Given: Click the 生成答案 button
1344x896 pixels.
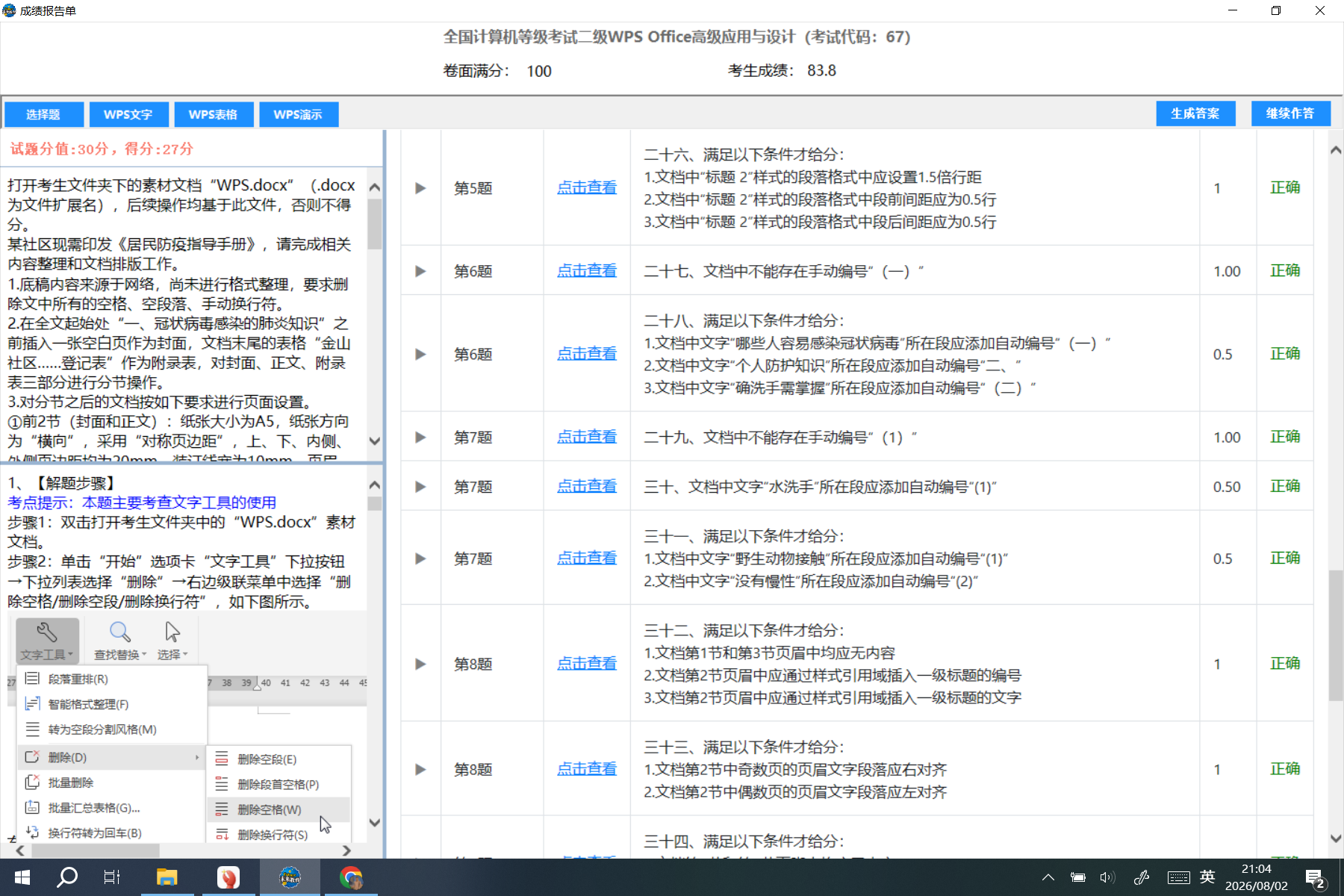Looking at the screenshot, I should 1195,113.
